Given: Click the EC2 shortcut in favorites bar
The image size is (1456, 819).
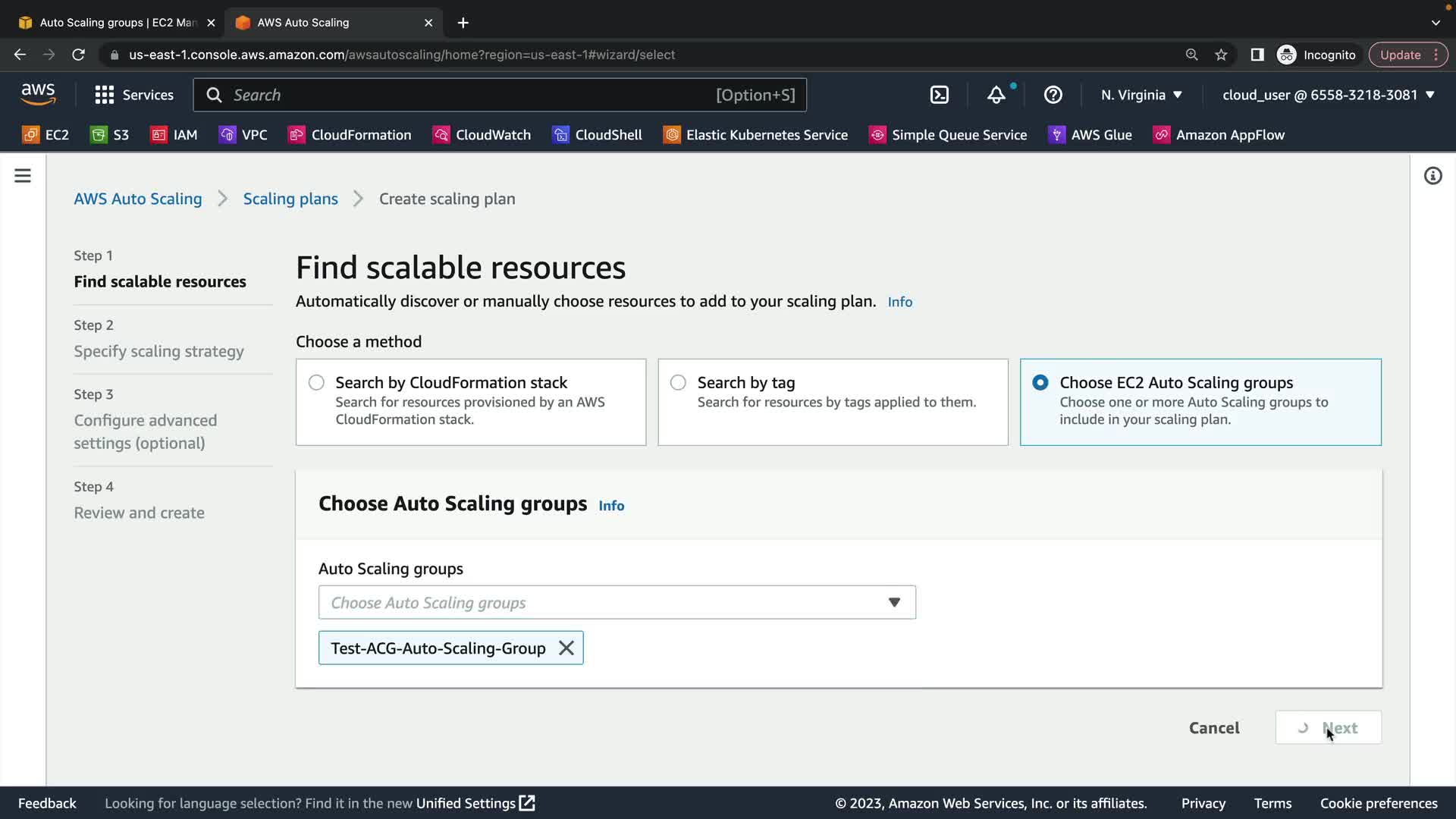Looking at the screenshot, I should point(45,135).
